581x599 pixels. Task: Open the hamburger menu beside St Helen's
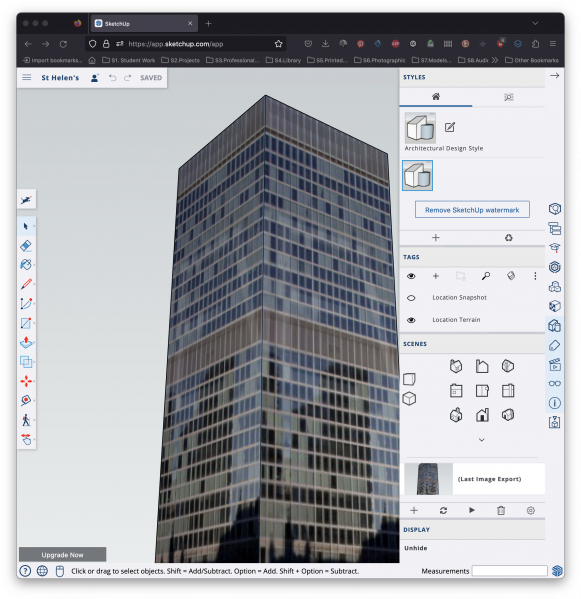[27, 78]
